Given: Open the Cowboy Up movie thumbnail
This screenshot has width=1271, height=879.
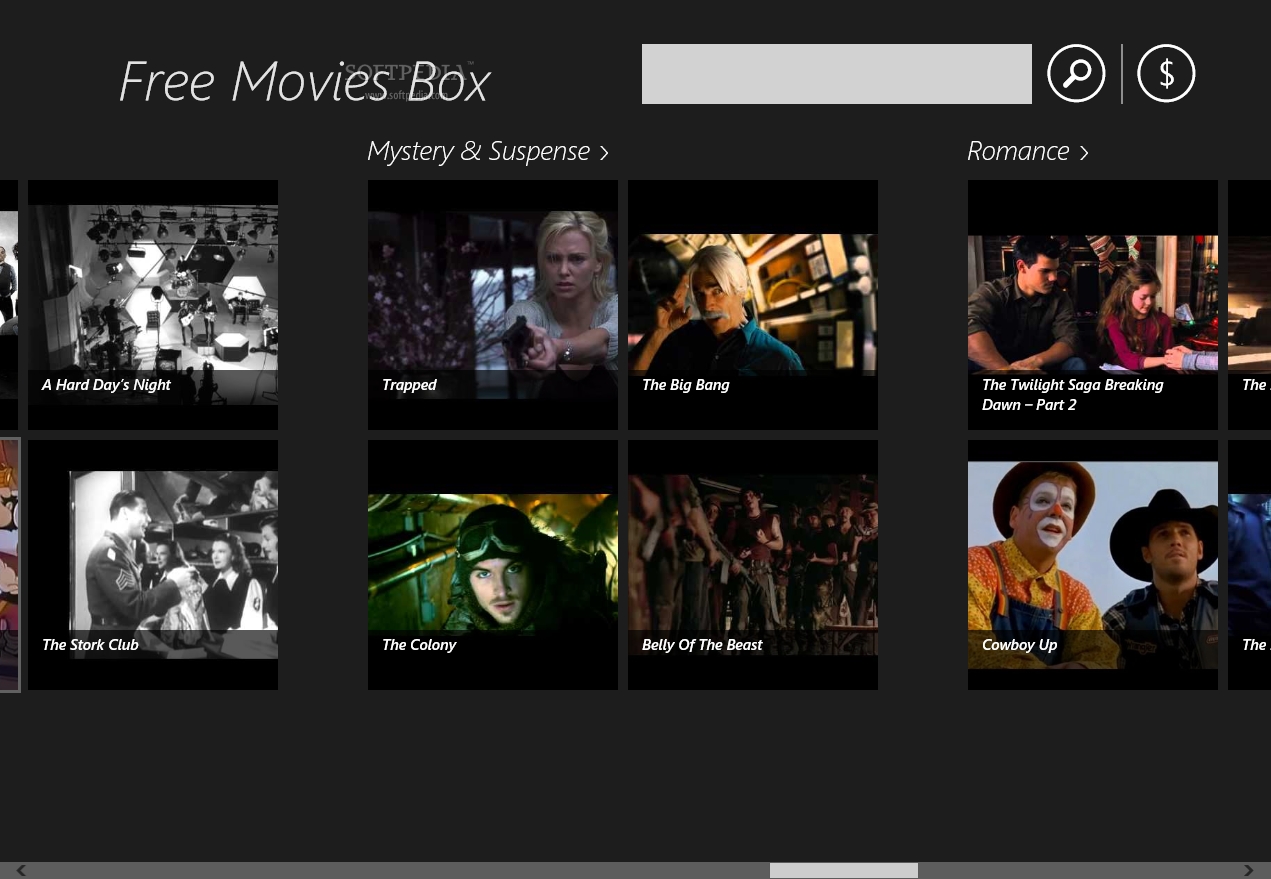Looking at the screenshot, I should pyautogui.click(x=1092, y=564).
